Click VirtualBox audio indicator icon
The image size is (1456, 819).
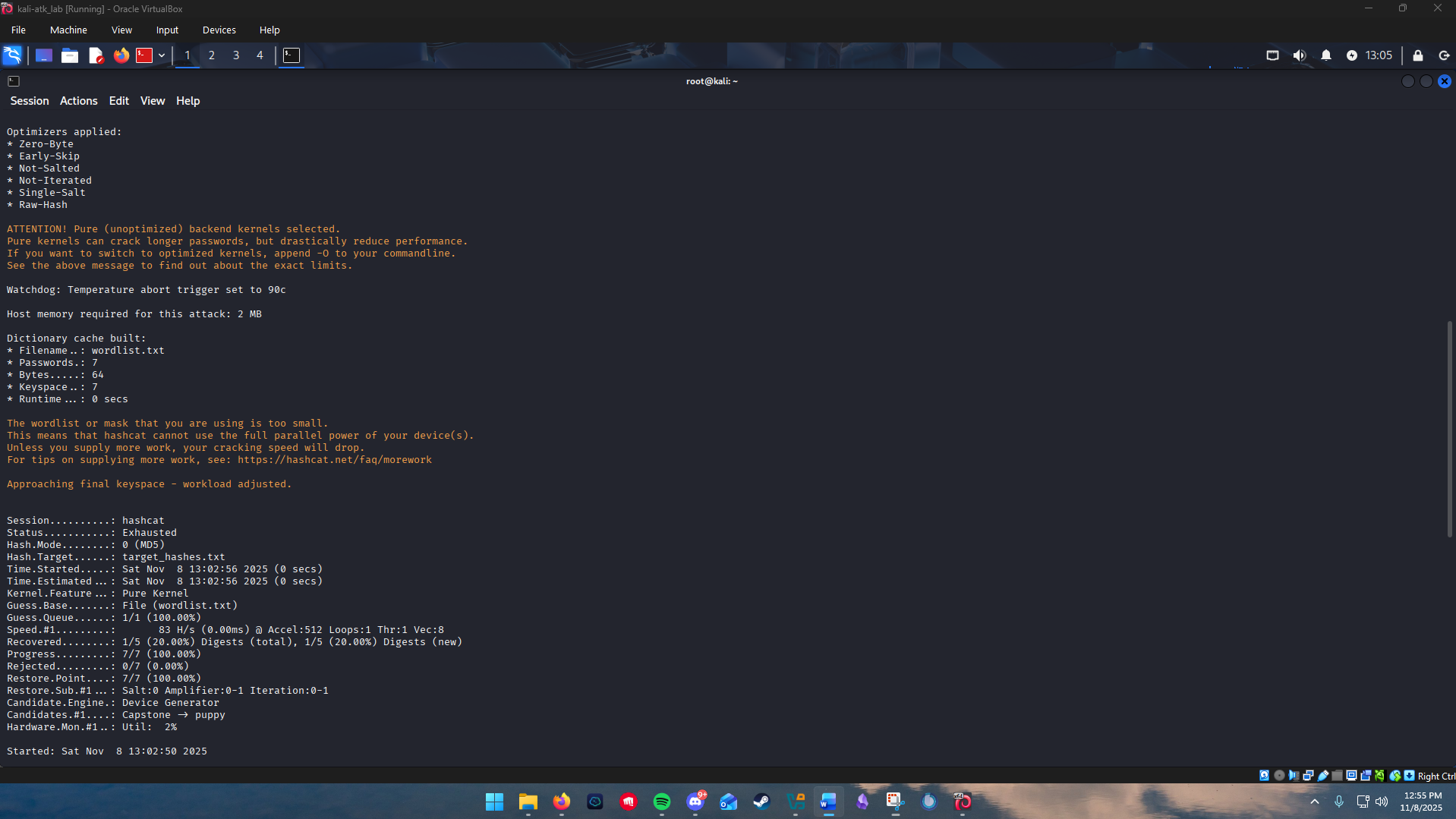point(1294,776)
